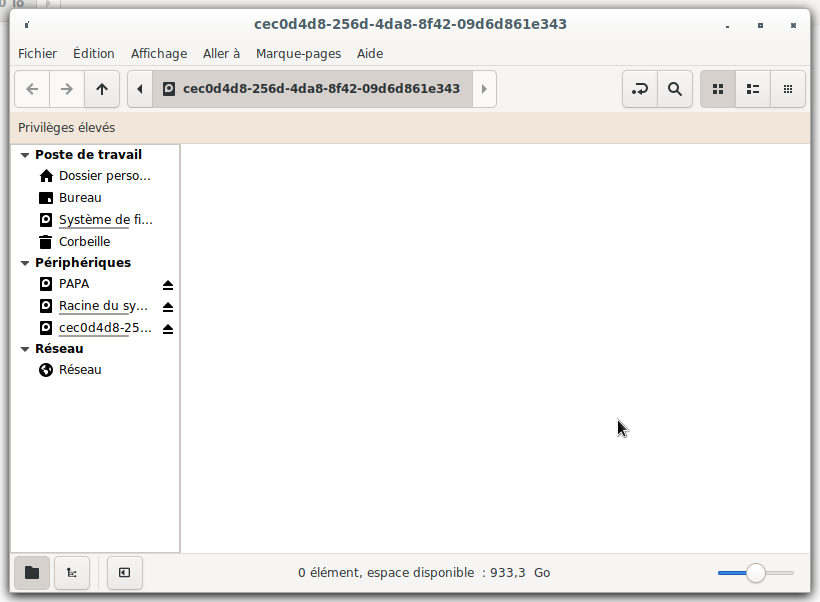820x602 pixels.
Task: Open the Fichier menu
Action: click(37, 53)
